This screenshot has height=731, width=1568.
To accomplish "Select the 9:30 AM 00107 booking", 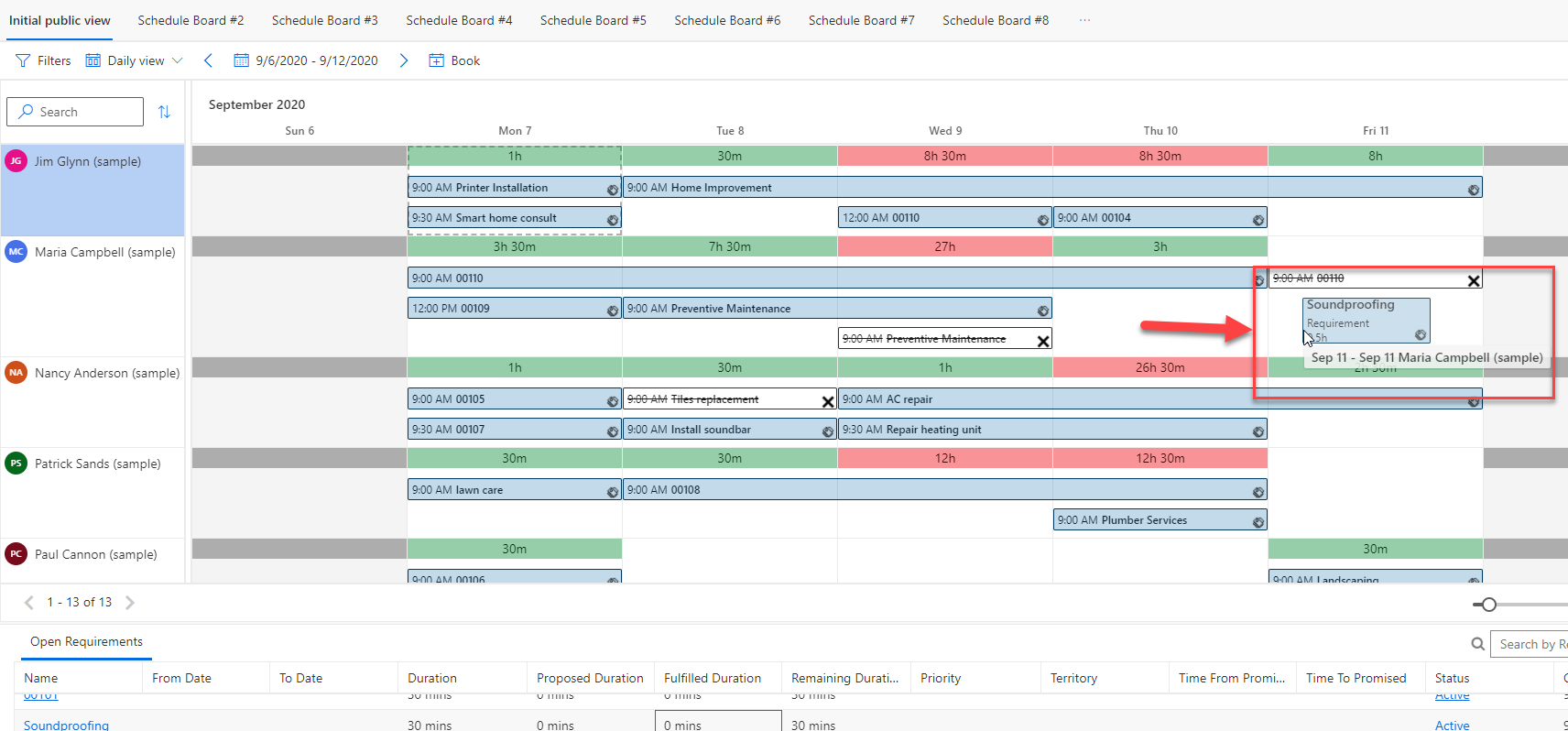I will point(514,430).
